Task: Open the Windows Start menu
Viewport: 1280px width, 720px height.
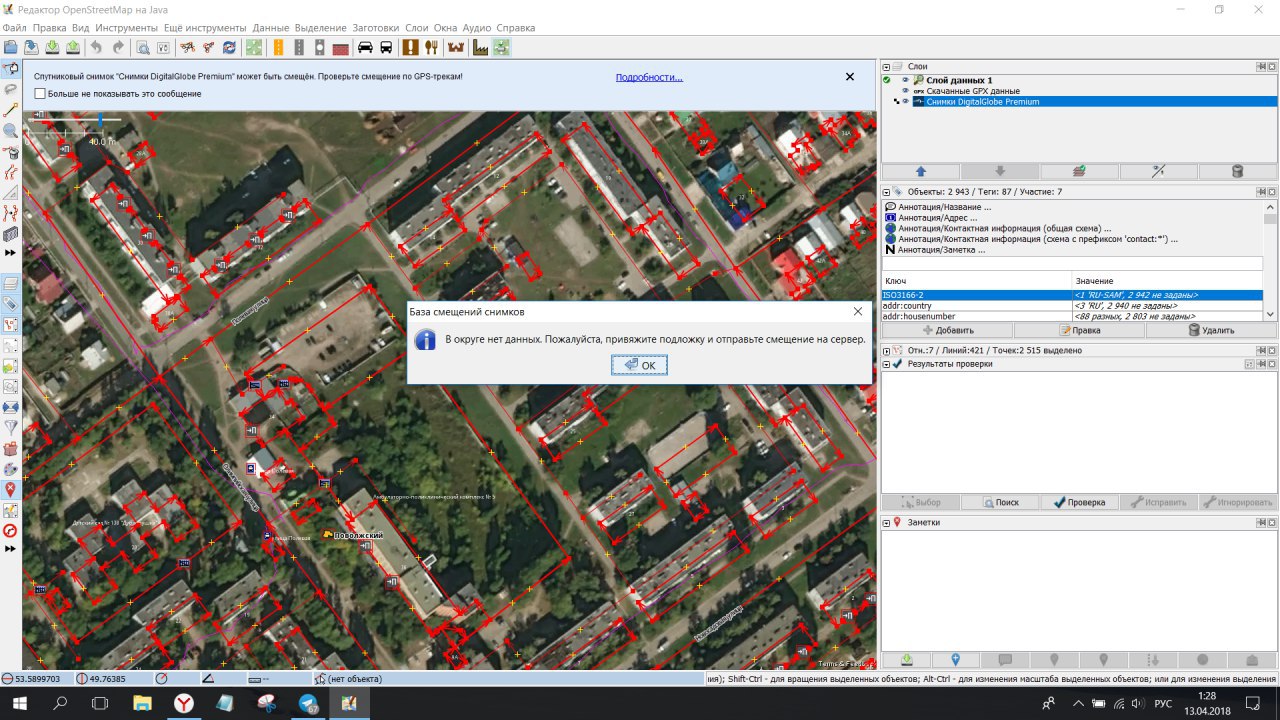Action: click(20, 704)
